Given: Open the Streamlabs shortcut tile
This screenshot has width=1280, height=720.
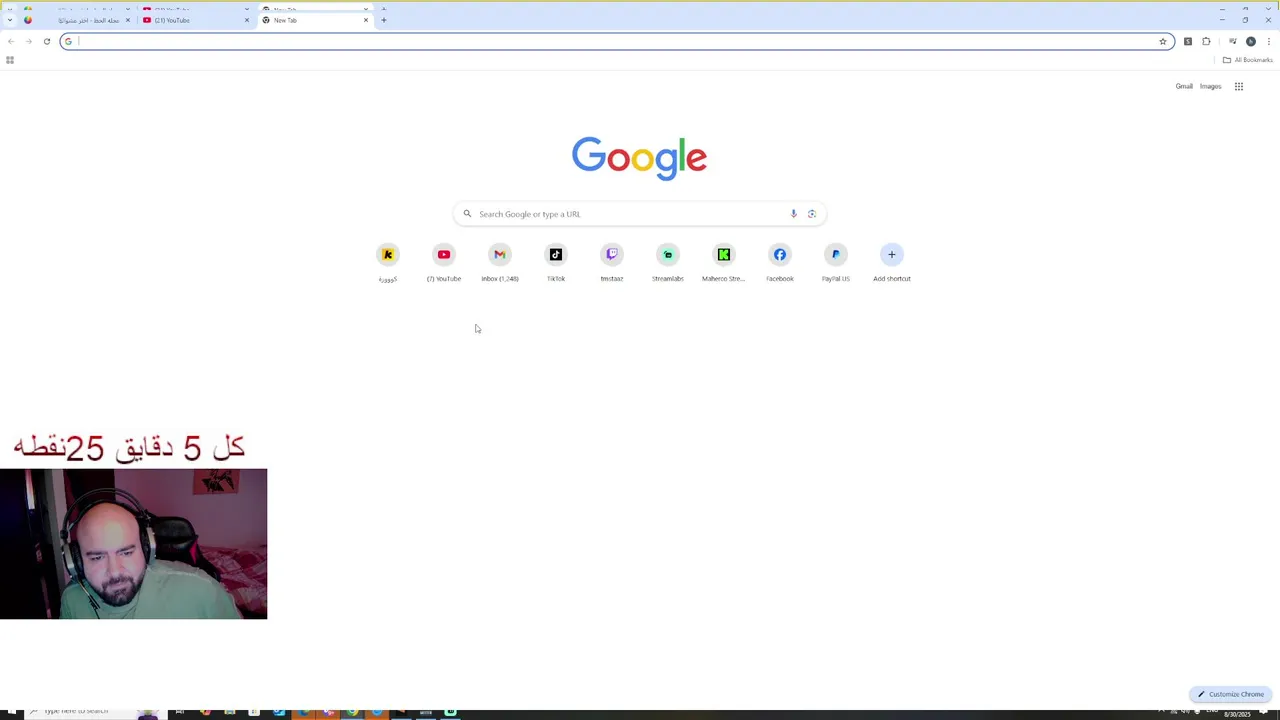Looking at the screenshot, I should [668, 262].
